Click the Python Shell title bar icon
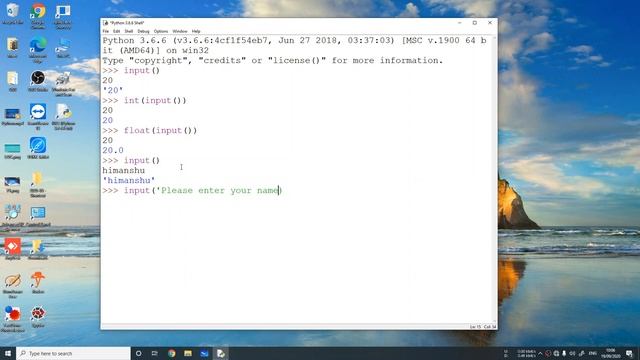 click(x=106, y=23)
